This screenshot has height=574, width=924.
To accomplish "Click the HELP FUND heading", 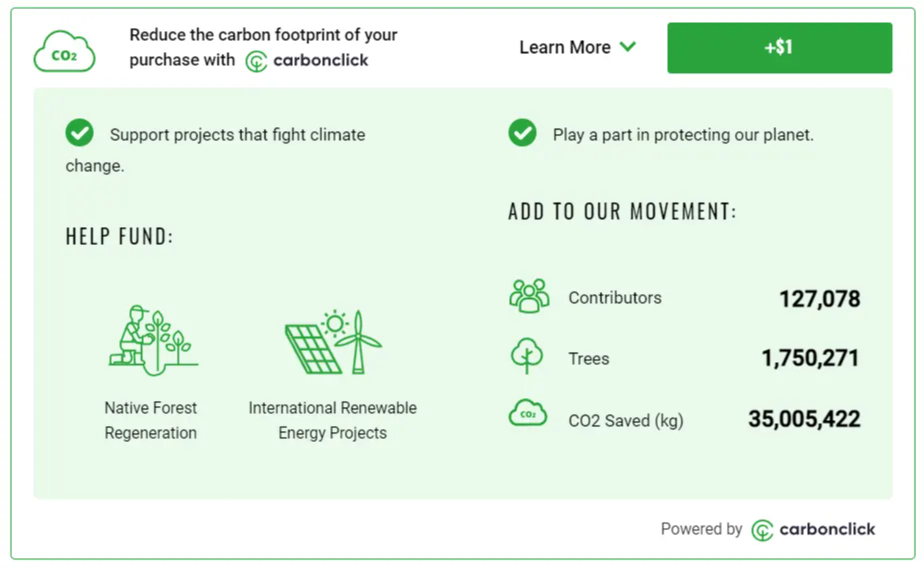I will click(120, 237).
